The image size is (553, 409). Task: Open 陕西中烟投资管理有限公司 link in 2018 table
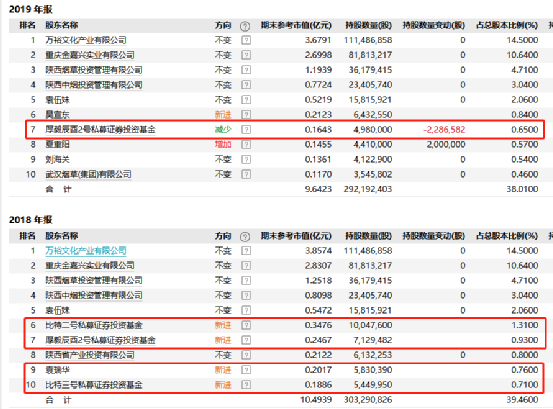coord(94,295)
